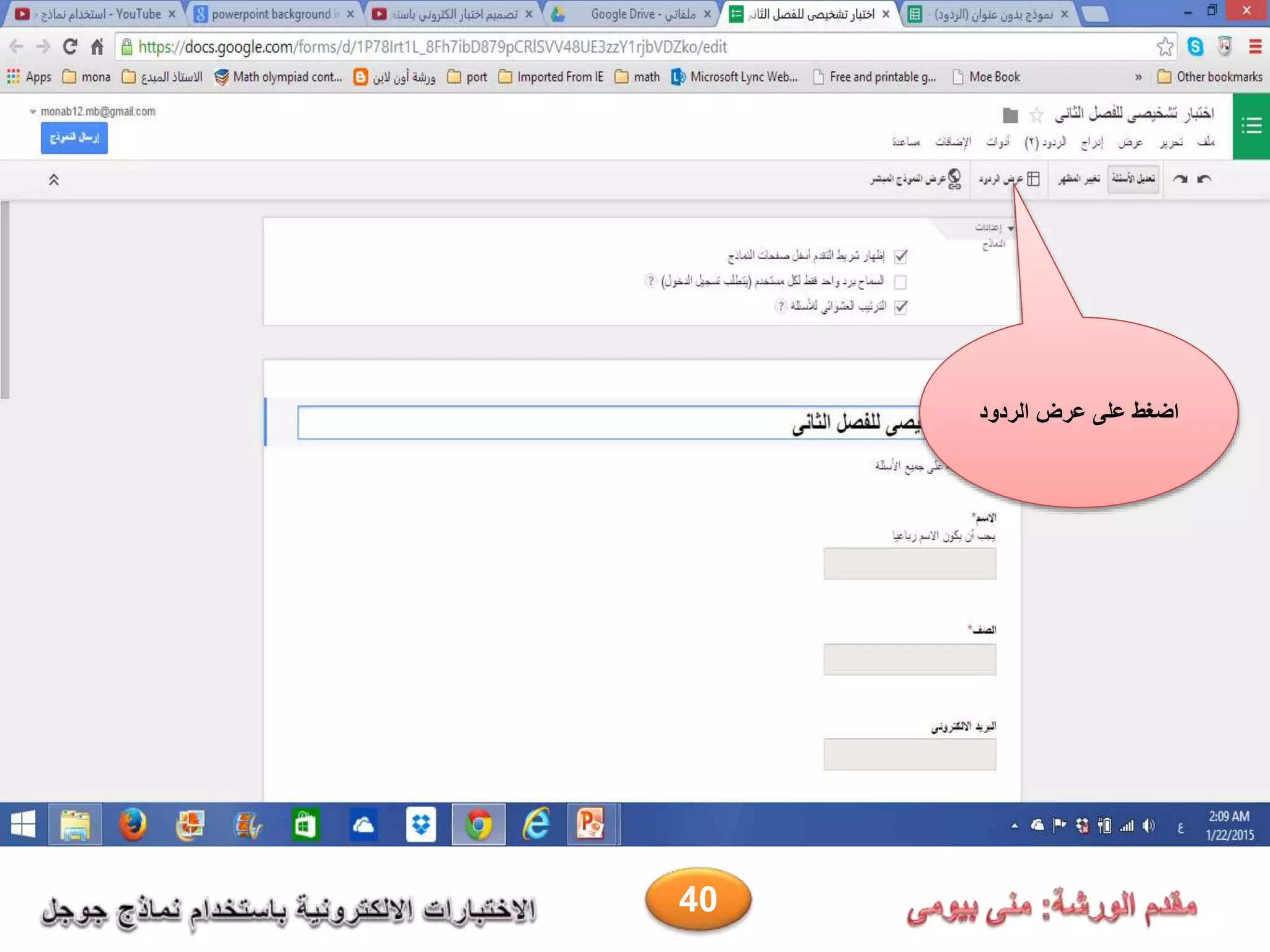Click عرض الردود in the toolbar
The width and height of the screenshot is (1270, 952).
[x=1010, y=178]
